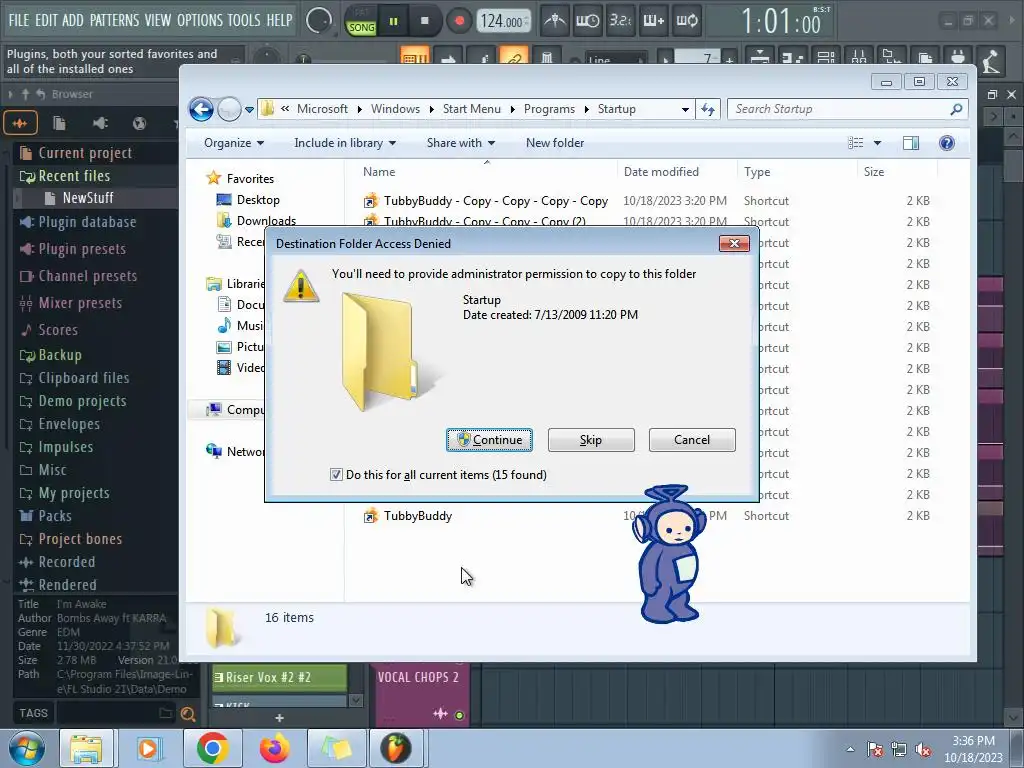The width and height of the screenshot is (1024, 768).
Task: Select the browser Library globe tab icon
Action: [x=139, y=123]
